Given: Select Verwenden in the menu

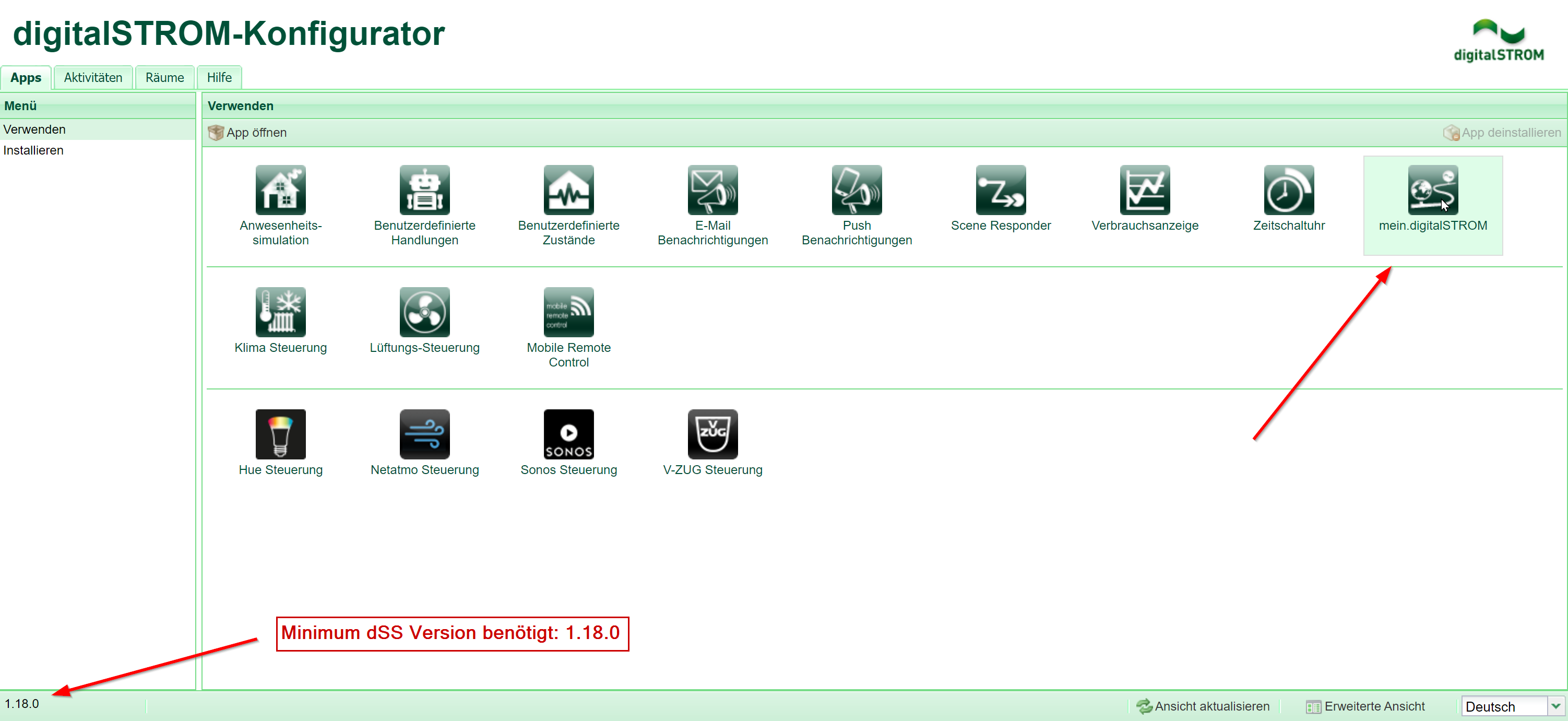Looking at the screenshot, I should 98,129.
